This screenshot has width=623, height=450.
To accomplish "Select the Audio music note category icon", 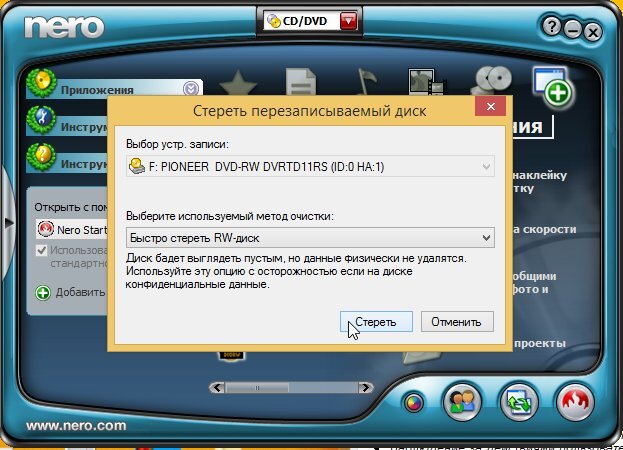I will pyautogui.click(x=366, y=81).
